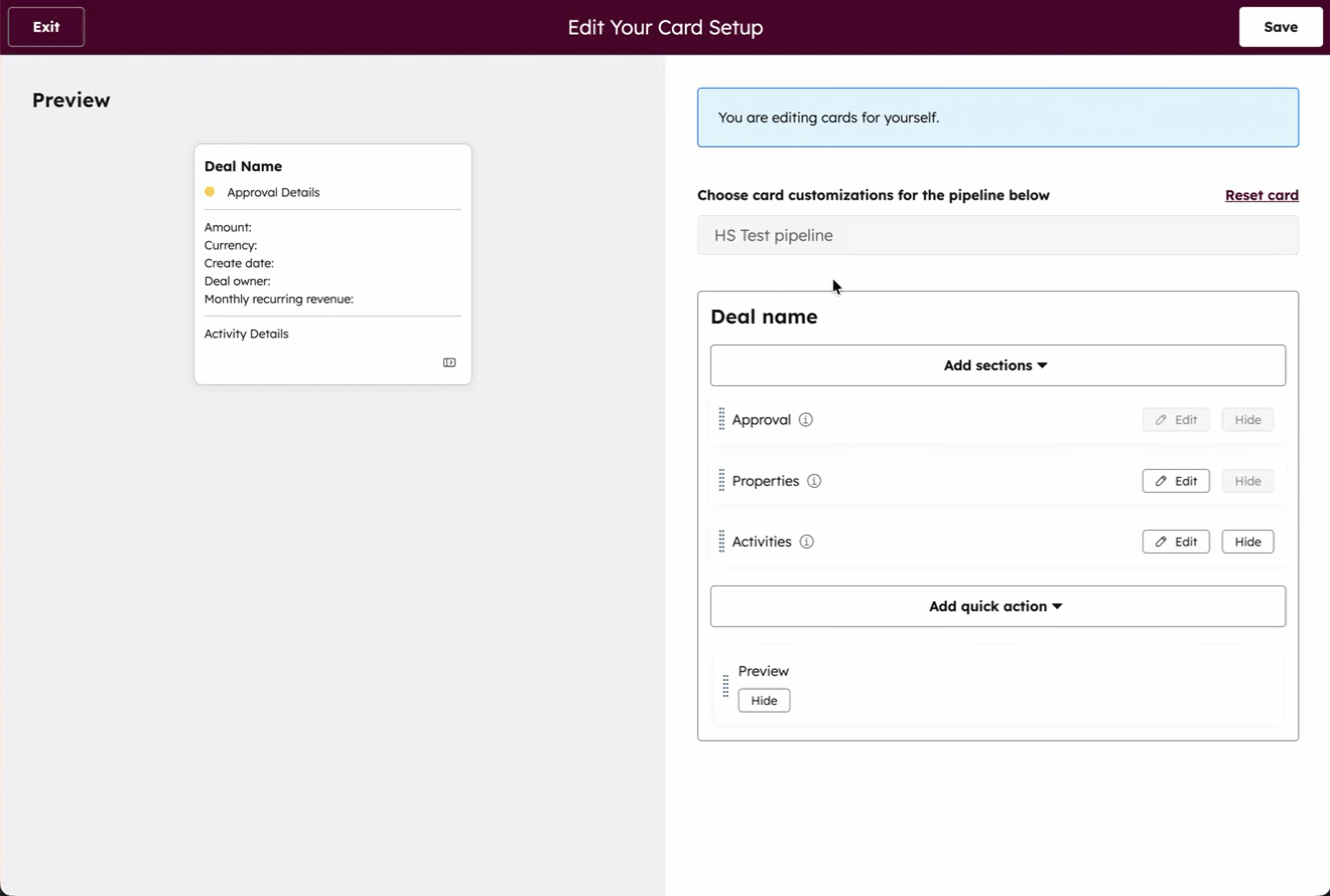The height and width of the screenshot is (896, 1330).
Task: Hide the Preview quick action
Action: [764, 700]
